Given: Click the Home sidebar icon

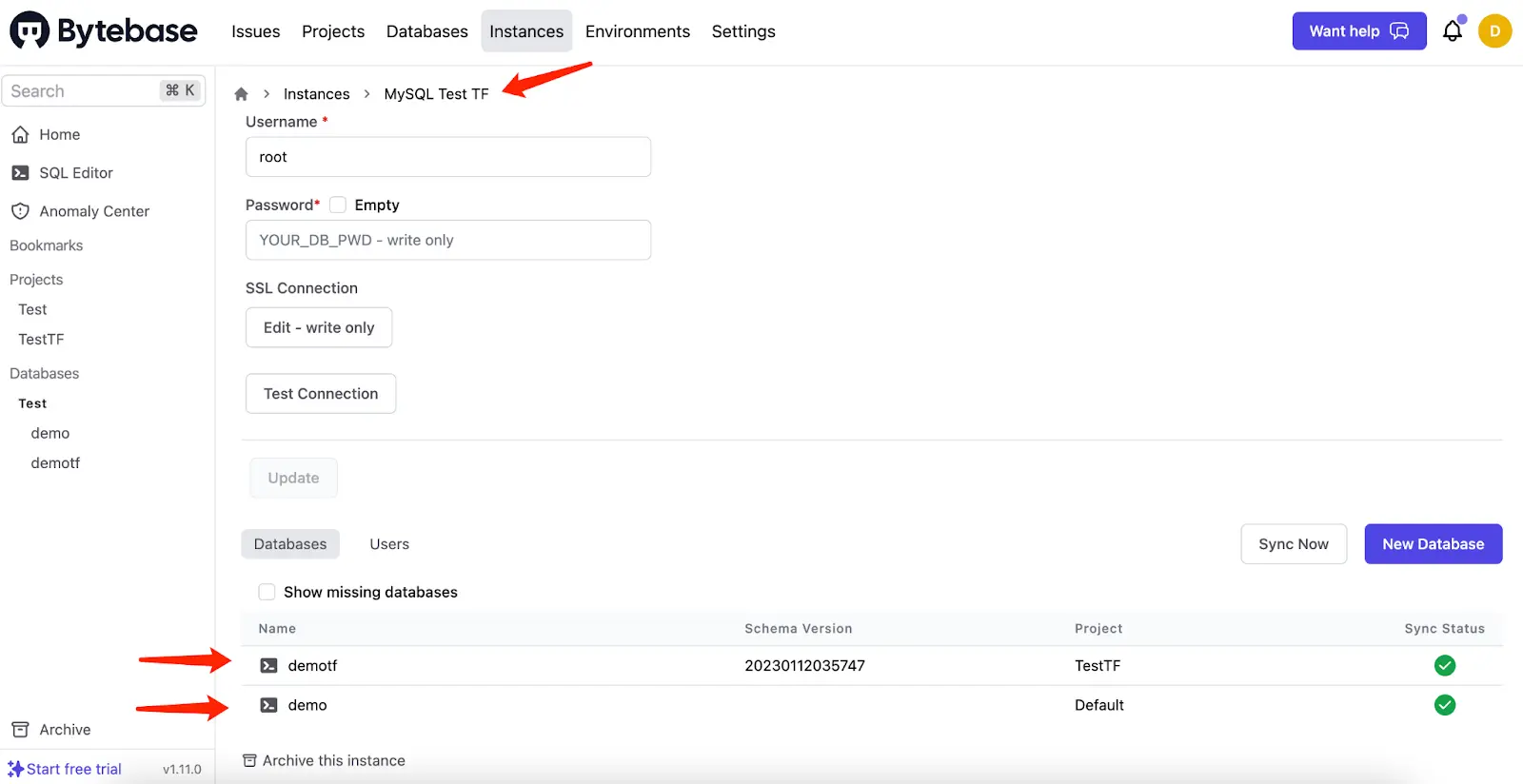Looking at the screenshot, I should 20,135.
